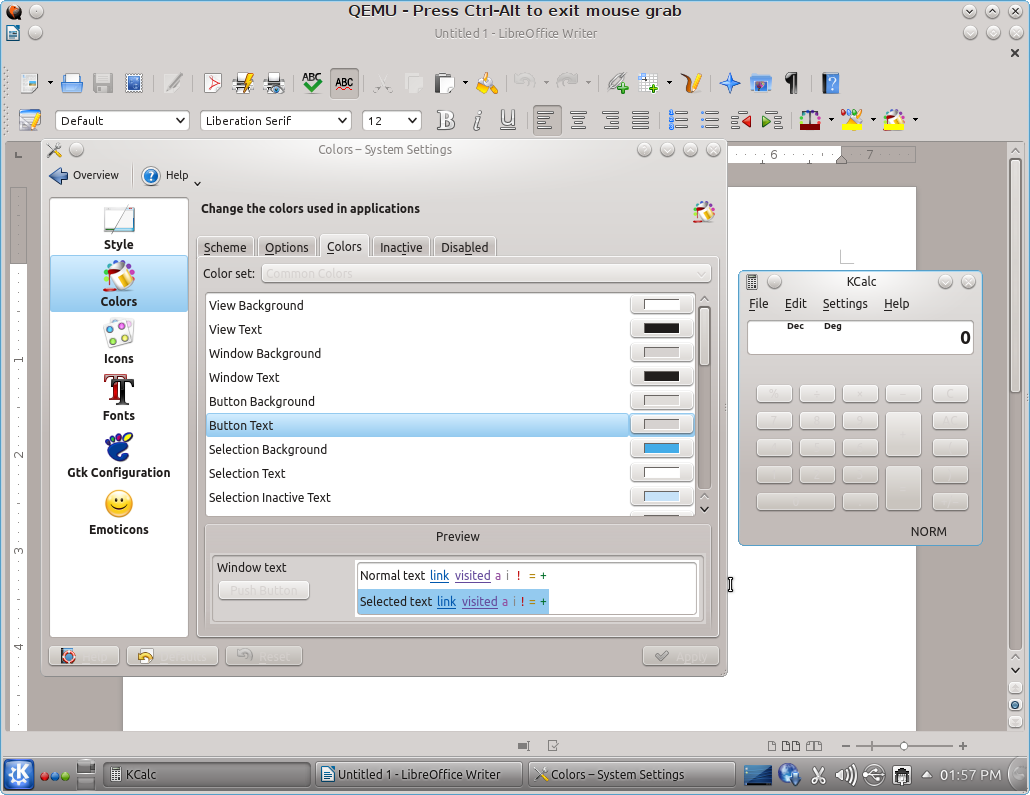Screen dimensions: 1030x795
Task: Switch to the Scheme tab
Action: (x=225, y=247)
